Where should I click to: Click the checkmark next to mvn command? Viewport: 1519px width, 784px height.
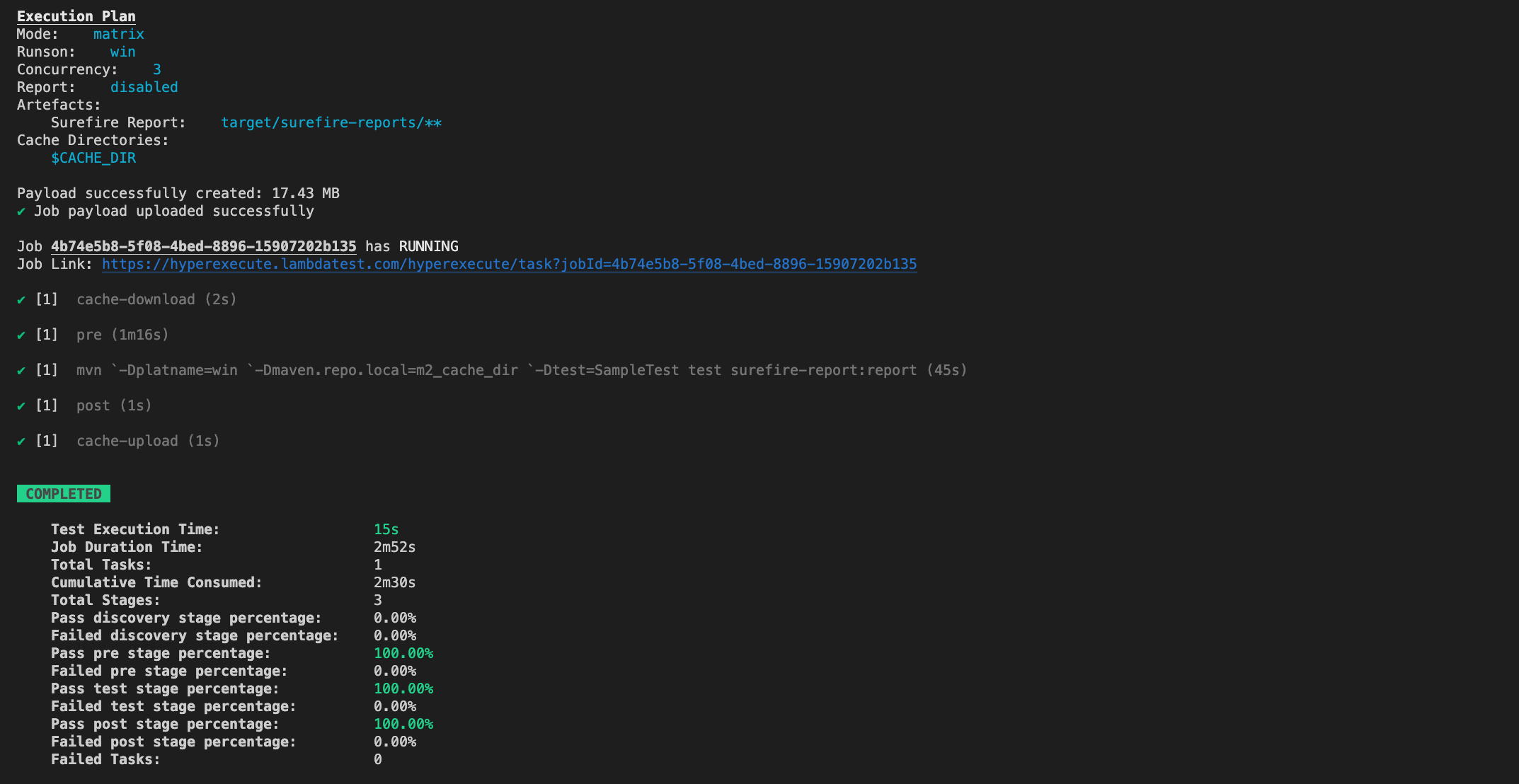click(x=21, y=371)
